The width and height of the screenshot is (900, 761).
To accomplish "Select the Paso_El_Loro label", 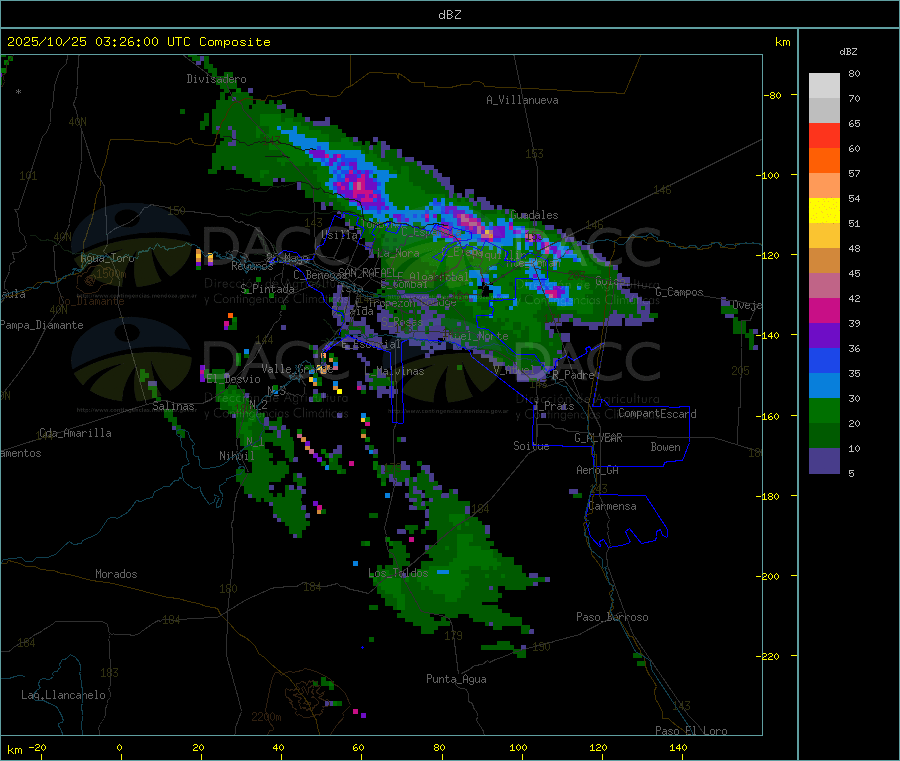I will click(691, 731).
